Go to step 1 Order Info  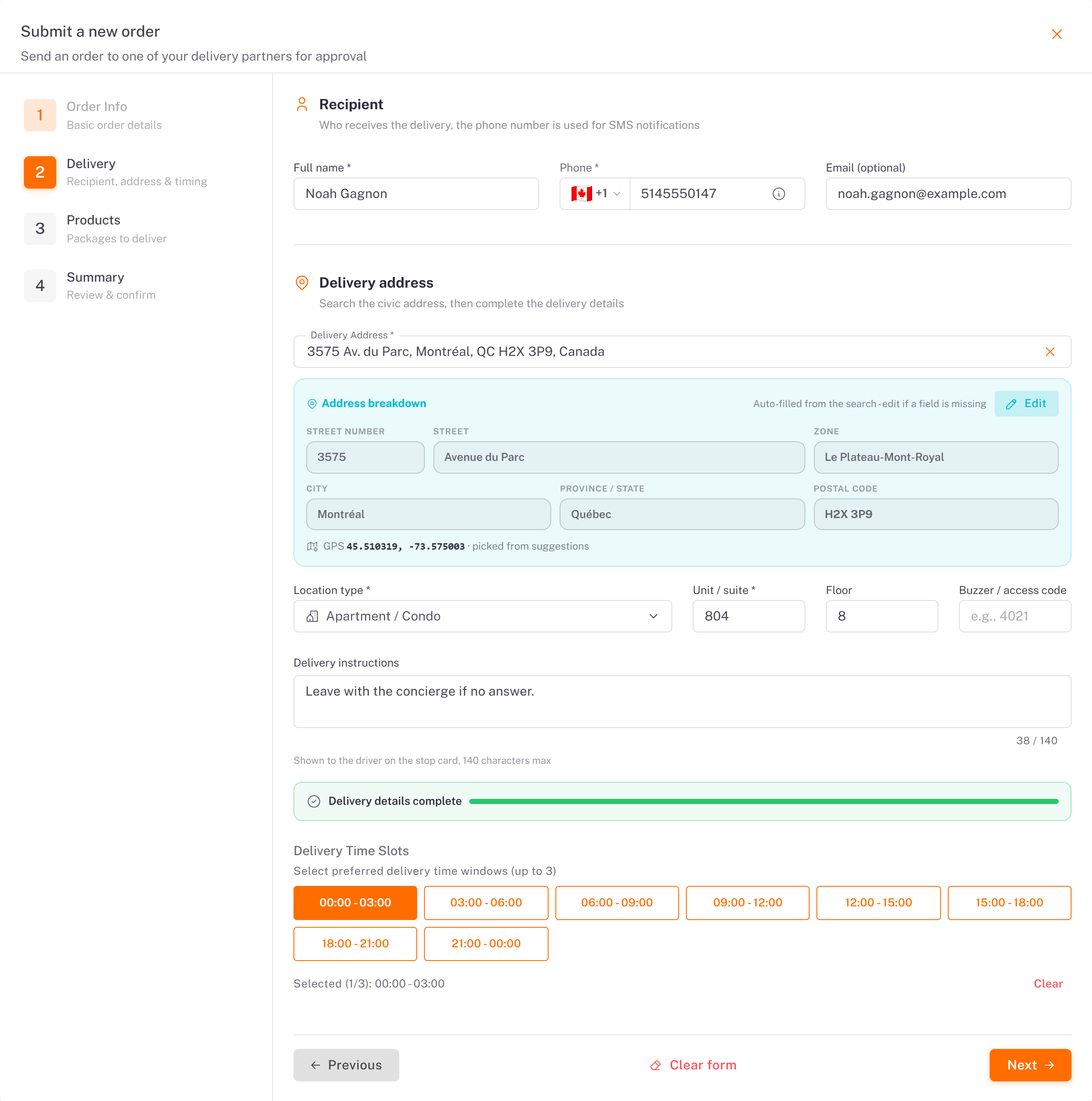(93, 115)
